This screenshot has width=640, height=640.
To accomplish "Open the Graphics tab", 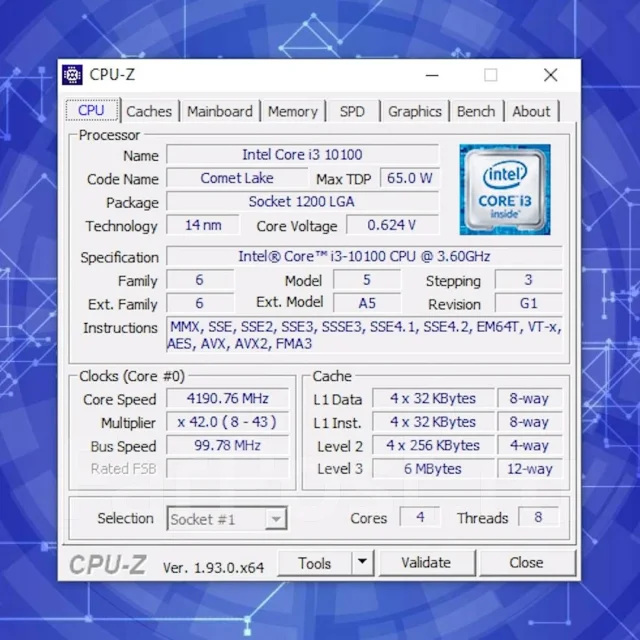I will pos(415,111).
